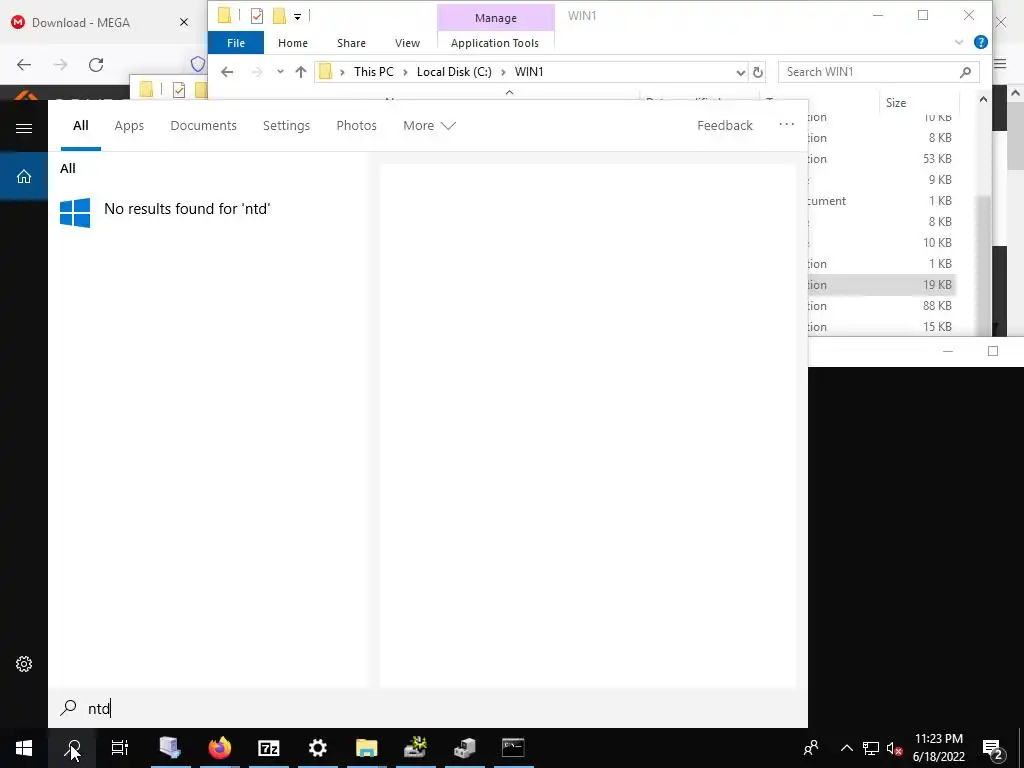Open search settings gear in sidebar
Screen dimensions: 1024x768
(24, 664)
